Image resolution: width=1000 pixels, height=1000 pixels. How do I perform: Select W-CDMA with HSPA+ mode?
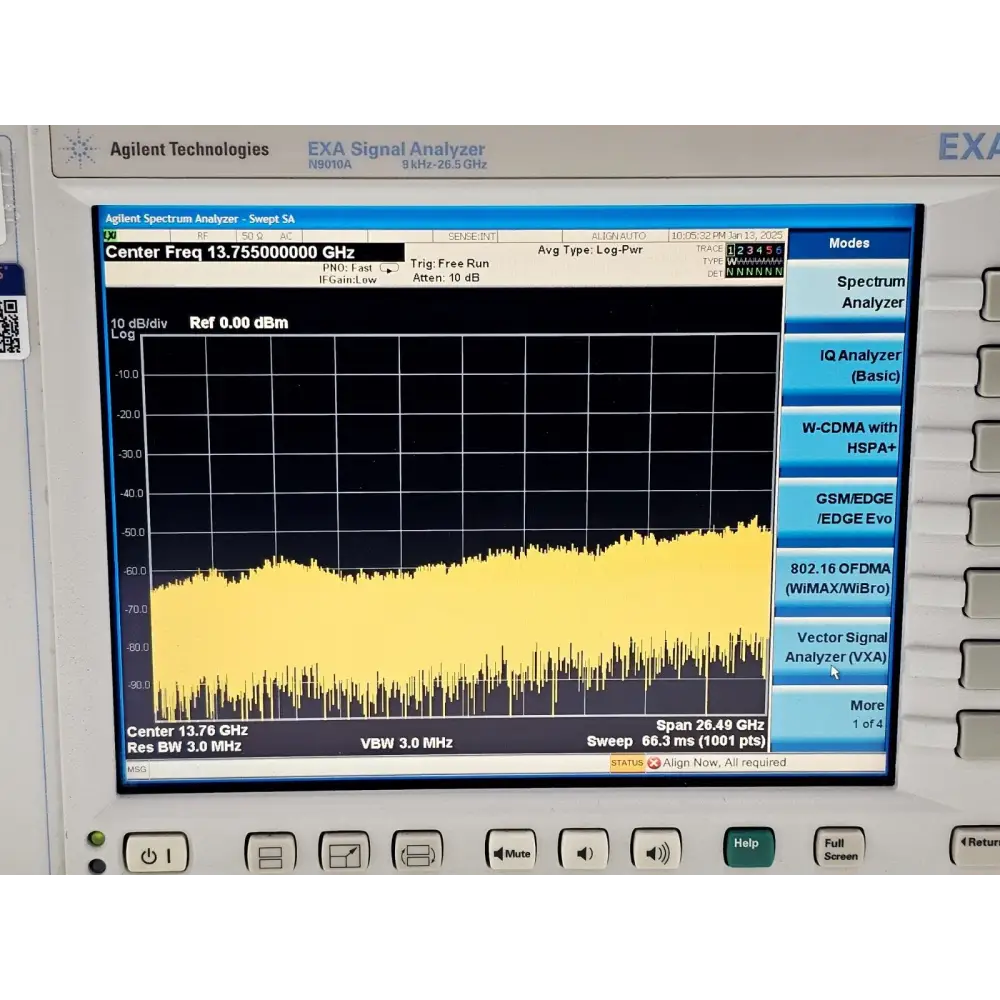pyautogui.click(x=841, y=438)
